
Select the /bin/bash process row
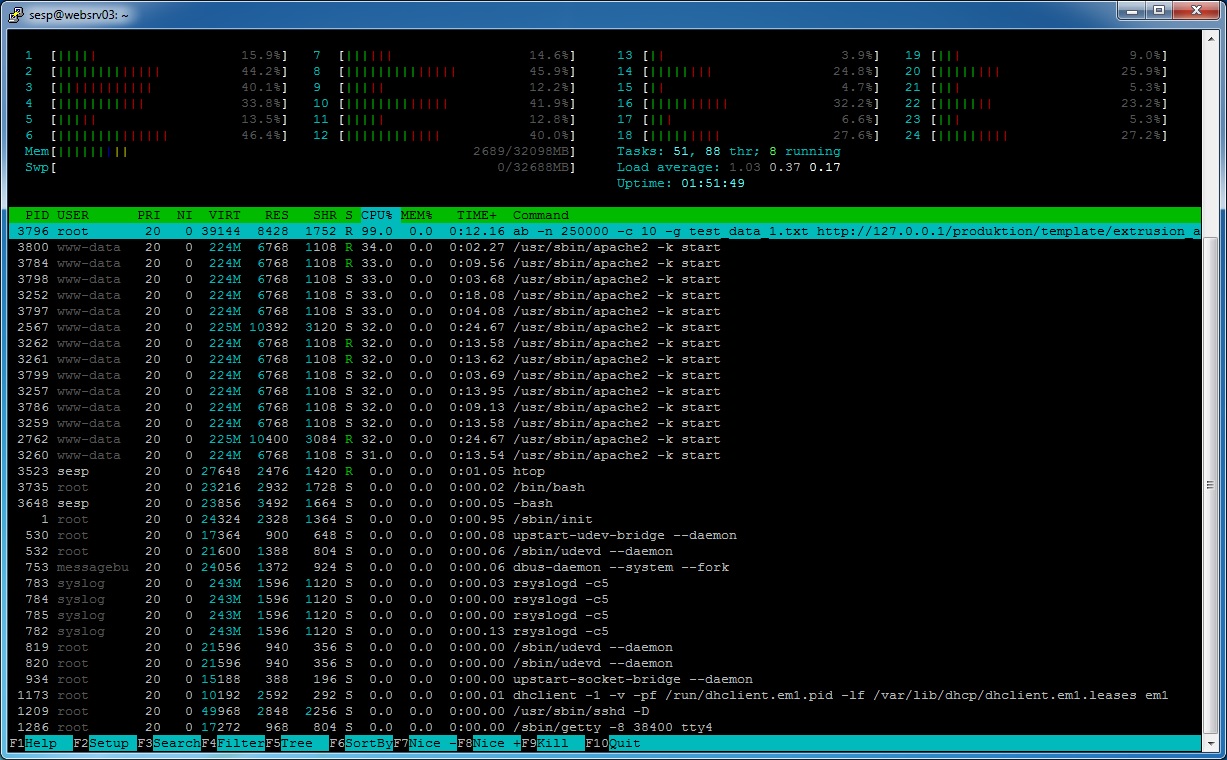tap(604, 487)
